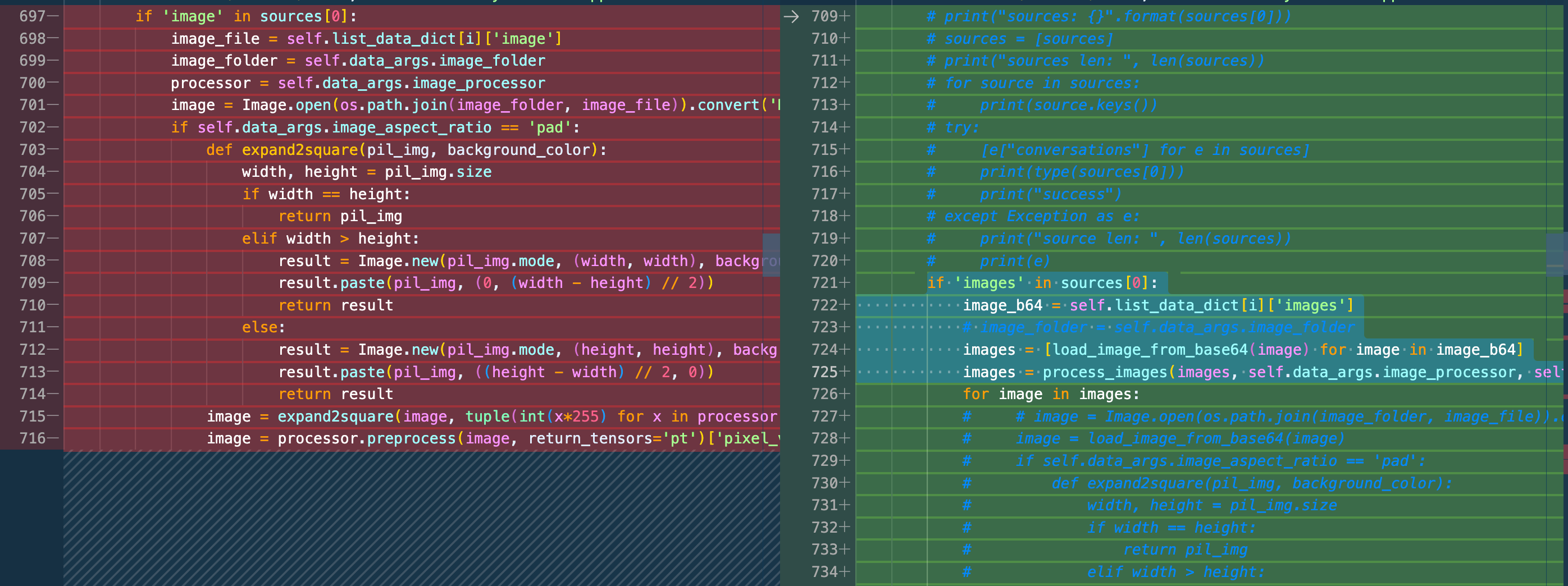Click the revert change arrow beside line 709
Viewport: 1568px width, 586px height.
pyautogui.click(x=791, y=16)
